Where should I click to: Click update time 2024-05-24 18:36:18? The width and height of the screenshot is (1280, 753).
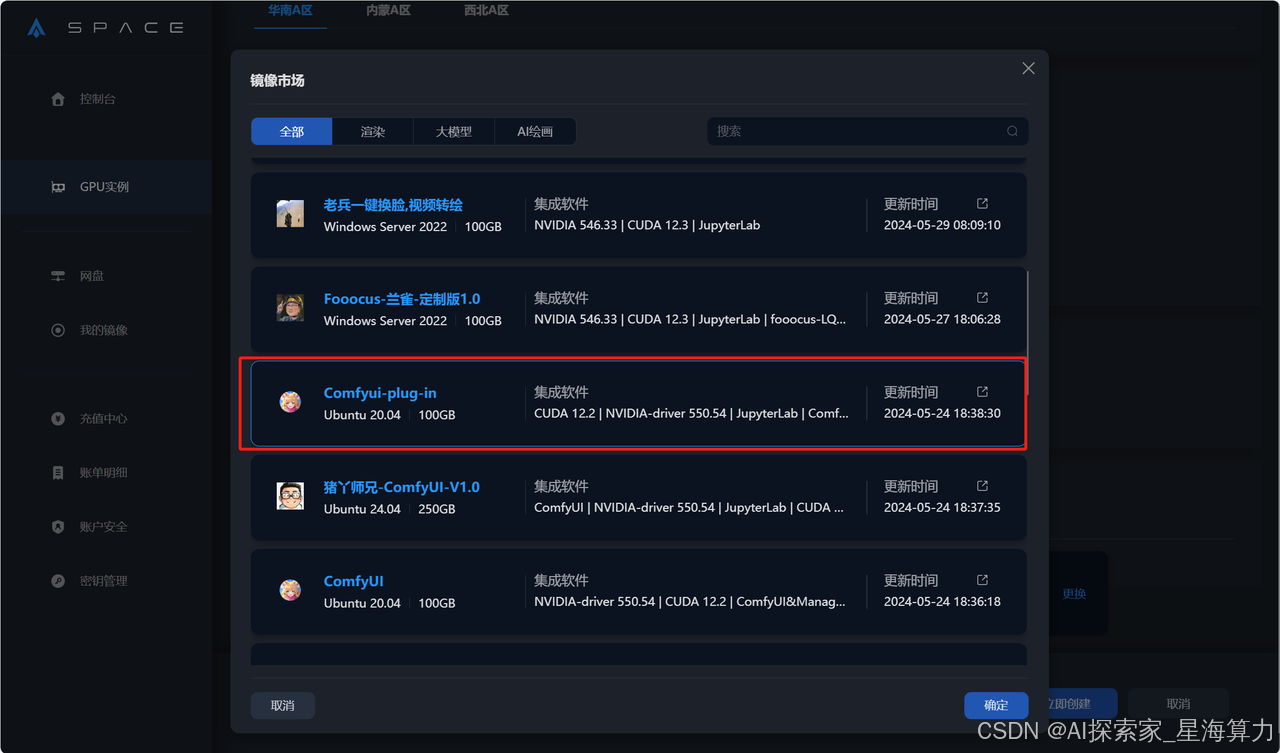pos(942,601)
